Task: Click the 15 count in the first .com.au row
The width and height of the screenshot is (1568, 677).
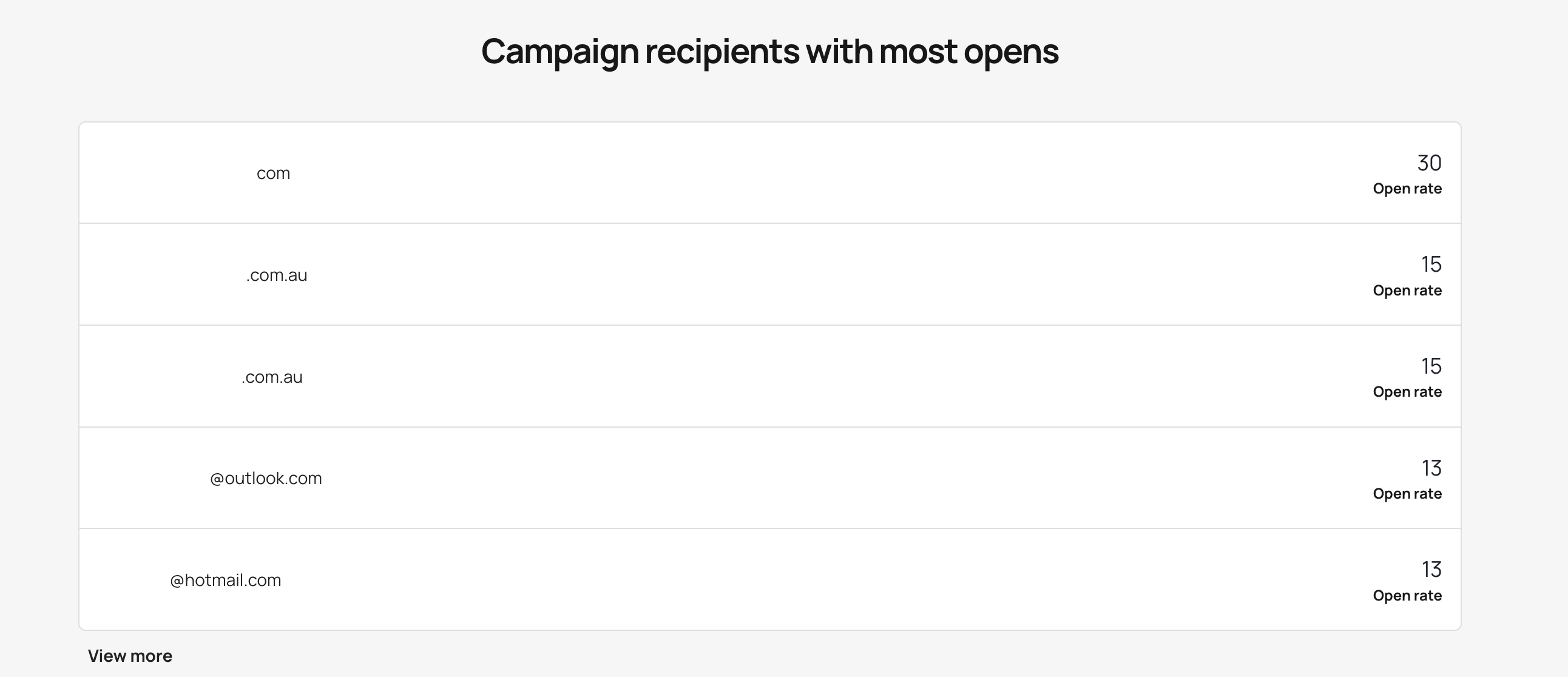Action: (1431, 264)
